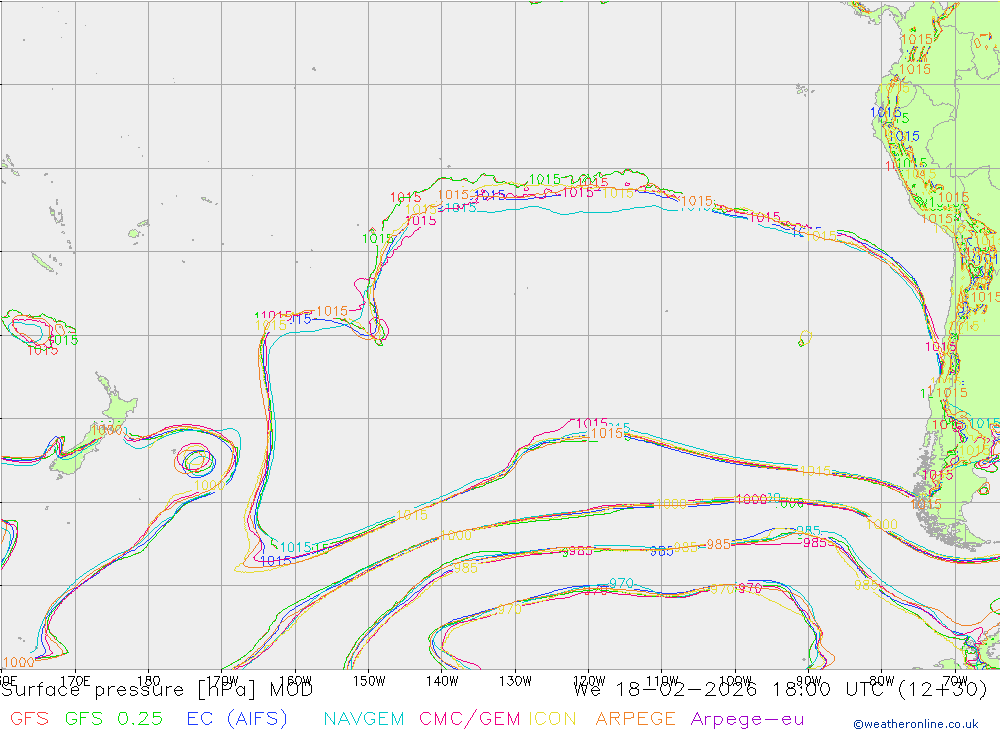Click the 140W longitude label
The image size is (1000, 733).
(441, 680)
